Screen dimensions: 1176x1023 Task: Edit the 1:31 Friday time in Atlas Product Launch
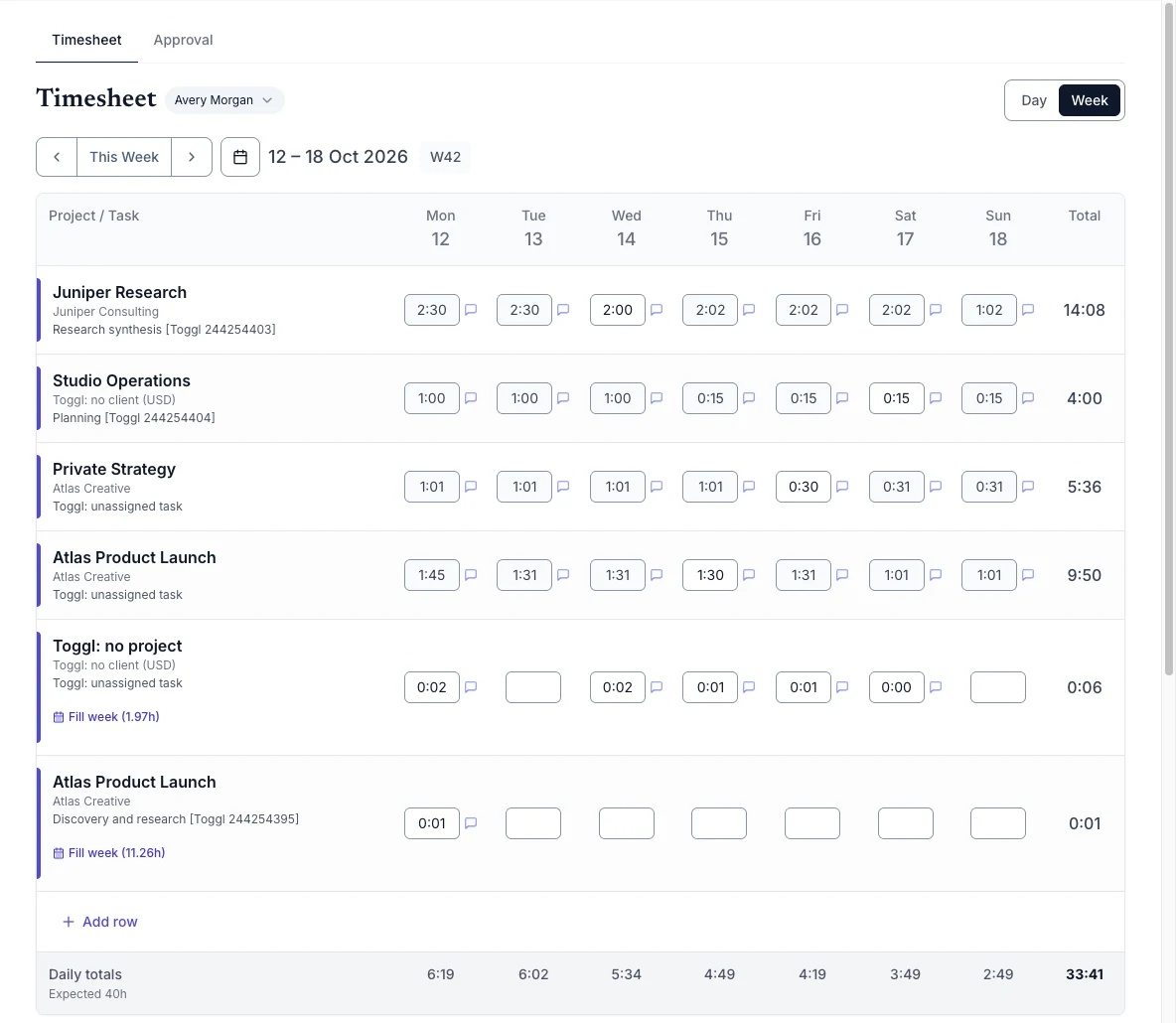point(804,575)
